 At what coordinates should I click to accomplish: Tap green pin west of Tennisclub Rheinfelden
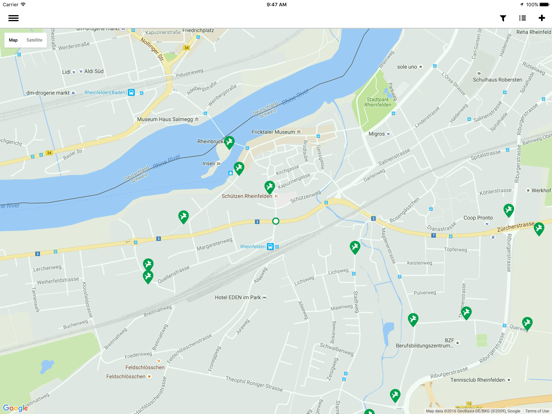coord(395,395)
